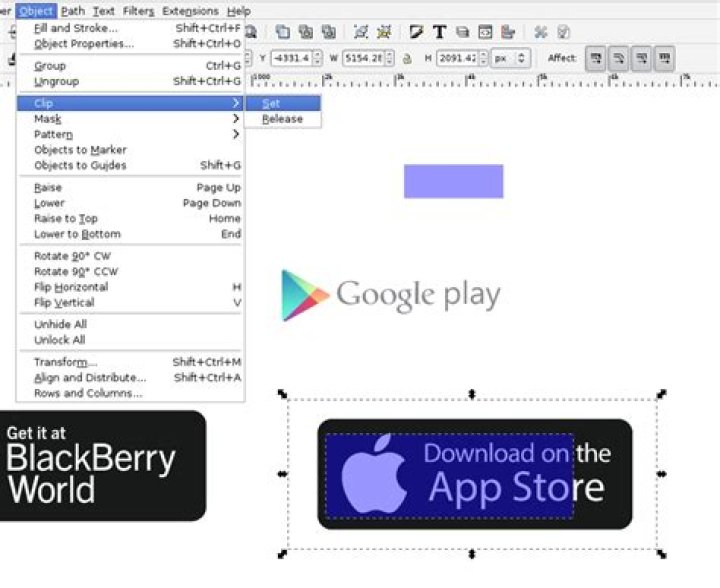Select Rotate 90° CCW

pos(129,271)
